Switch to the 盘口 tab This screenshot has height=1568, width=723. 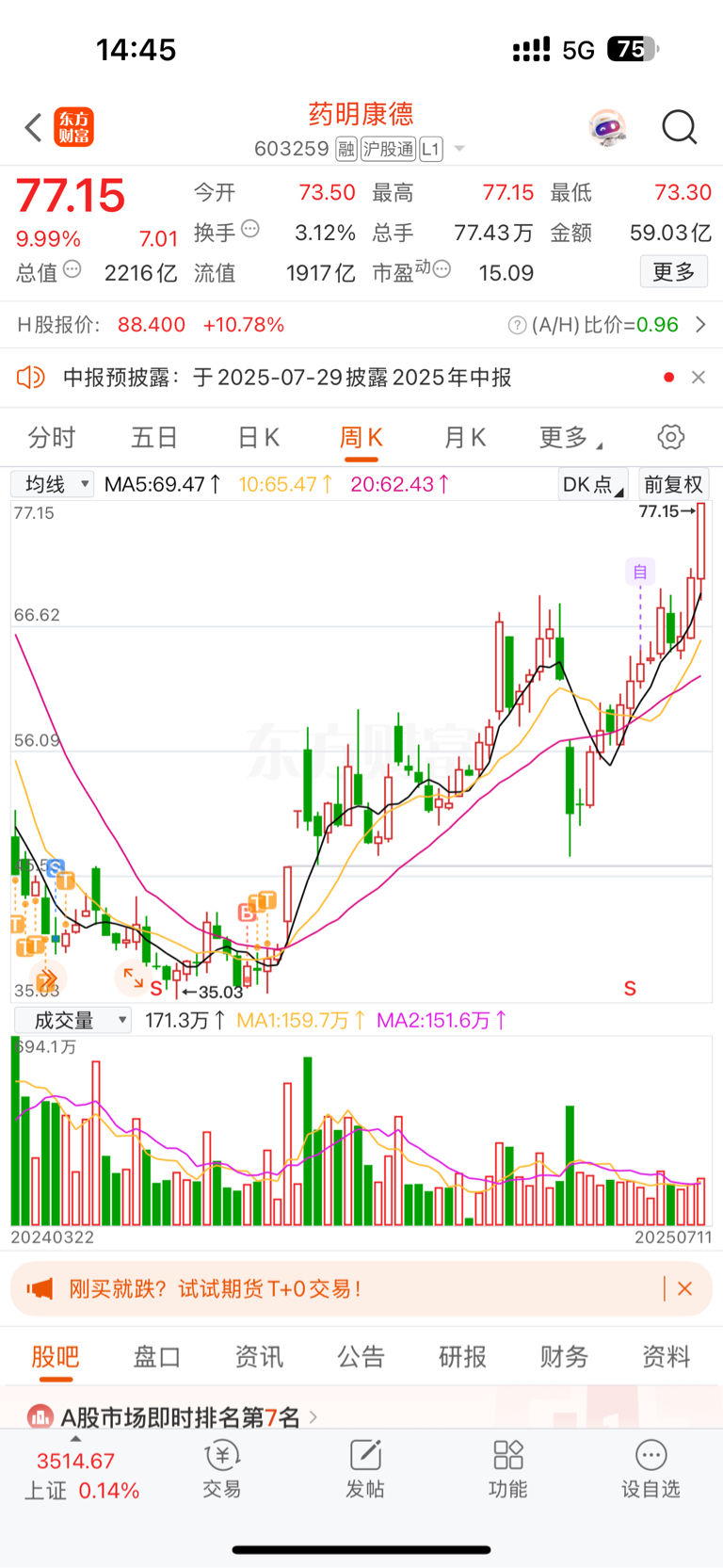(x=157, y=1356)
